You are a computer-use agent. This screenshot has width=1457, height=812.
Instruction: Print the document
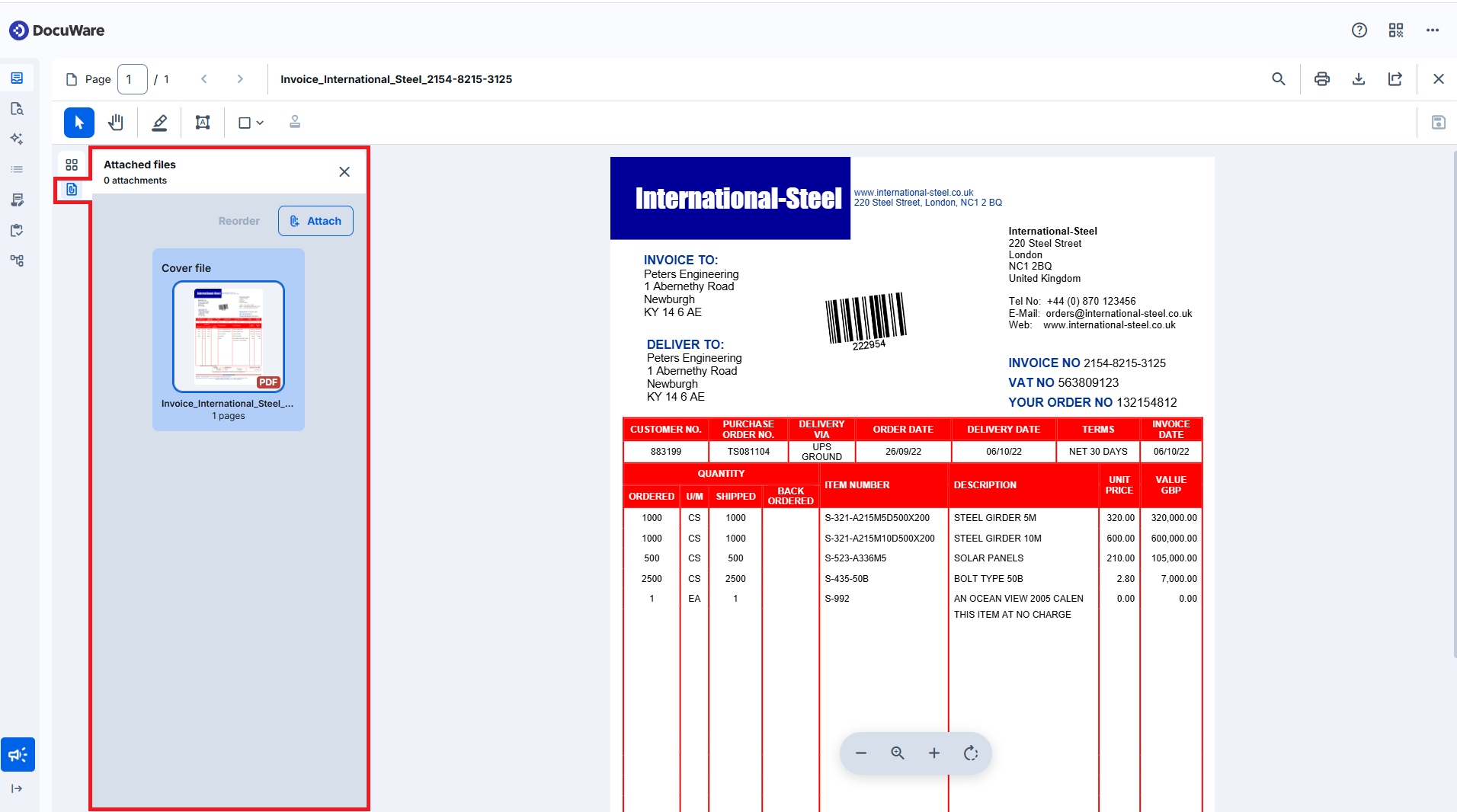1322,79
